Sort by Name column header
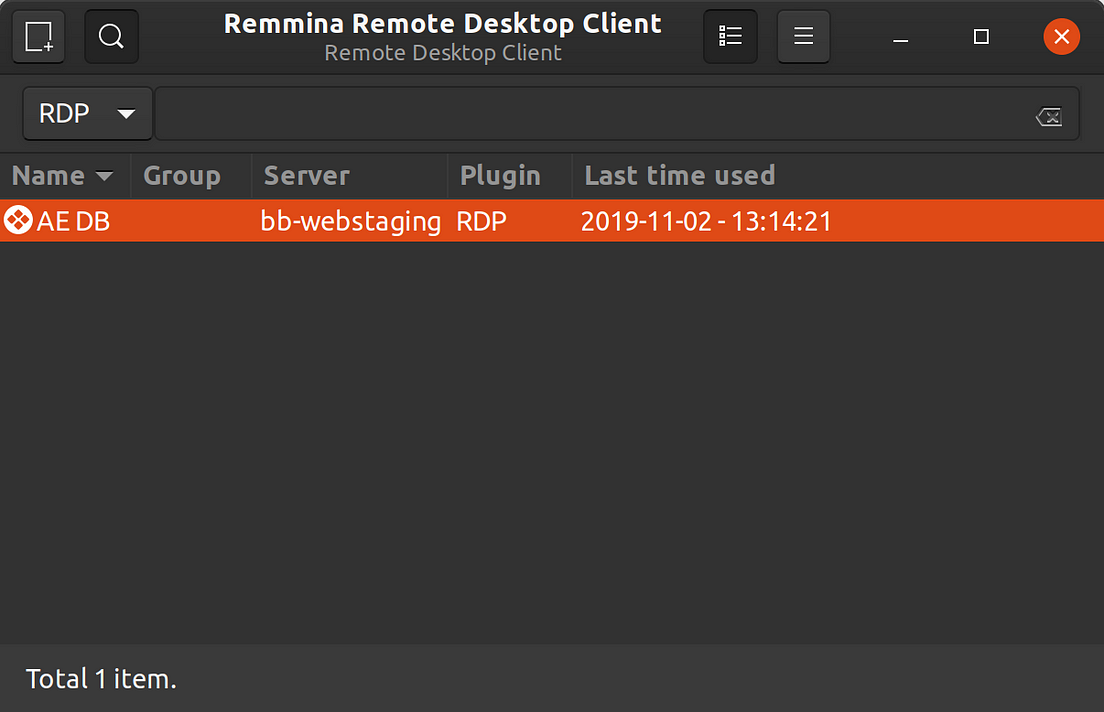The image size is (1104, 712). [65, 175]
